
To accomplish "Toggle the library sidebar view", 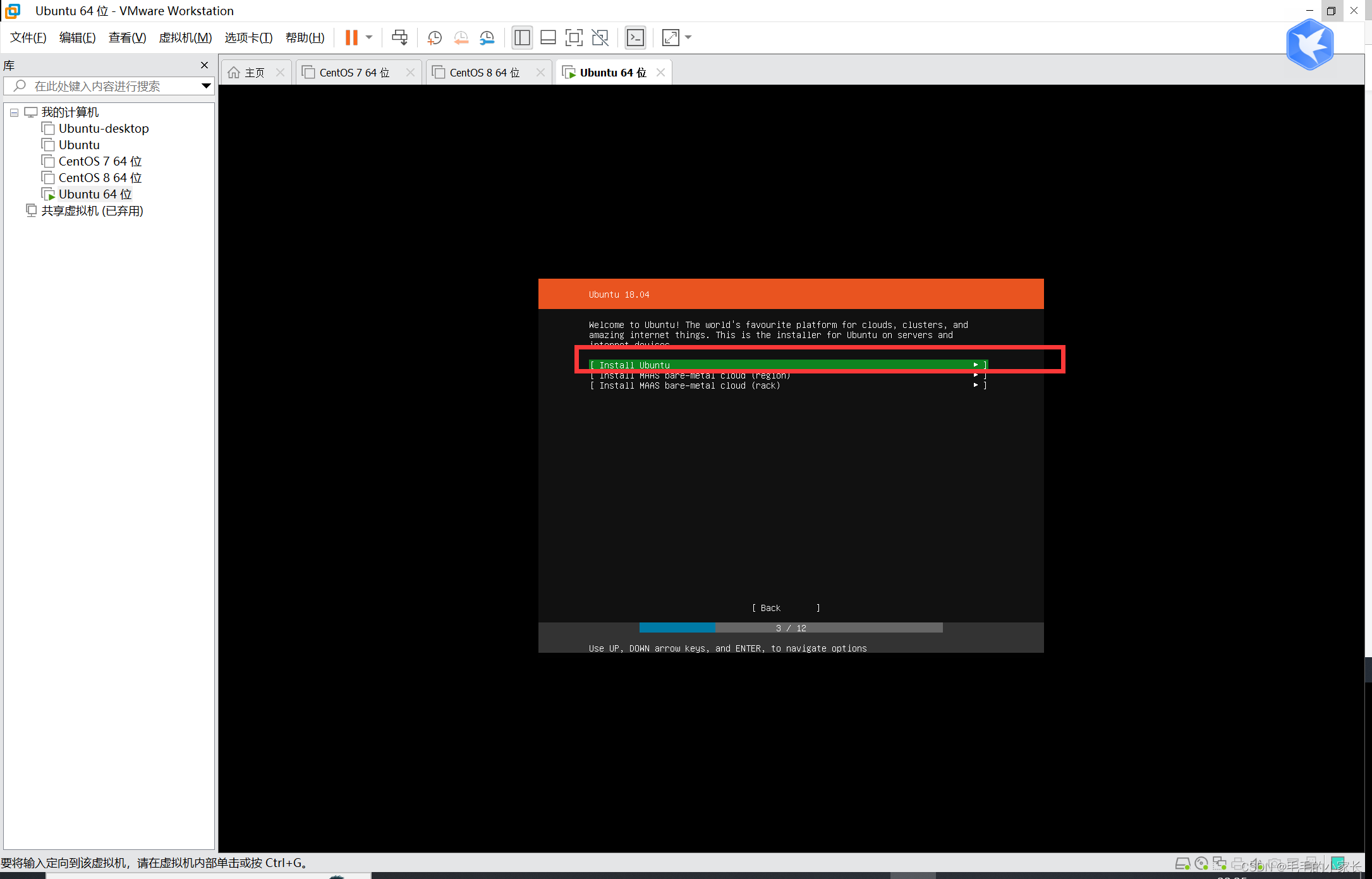I will coord(522,38).
